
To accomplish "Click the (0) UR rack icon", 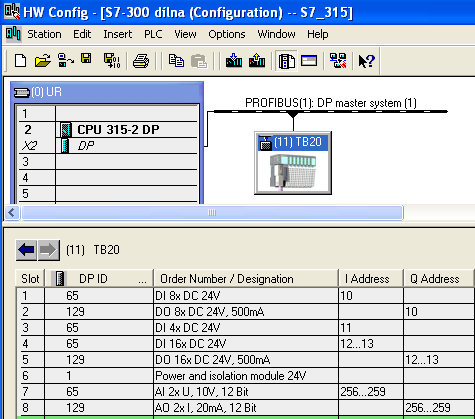I will click(x=22, y=92).
